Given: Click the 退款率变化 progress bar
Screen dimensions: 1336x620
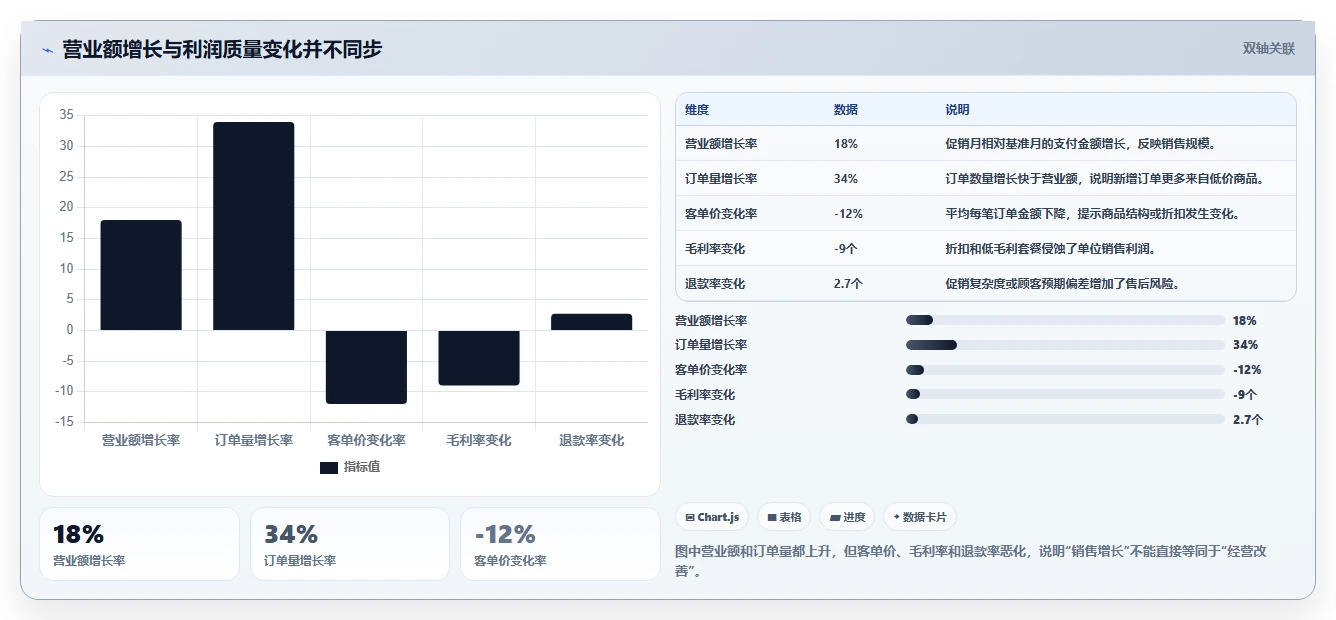Looking at the screenshot, I should [1065, 419].
